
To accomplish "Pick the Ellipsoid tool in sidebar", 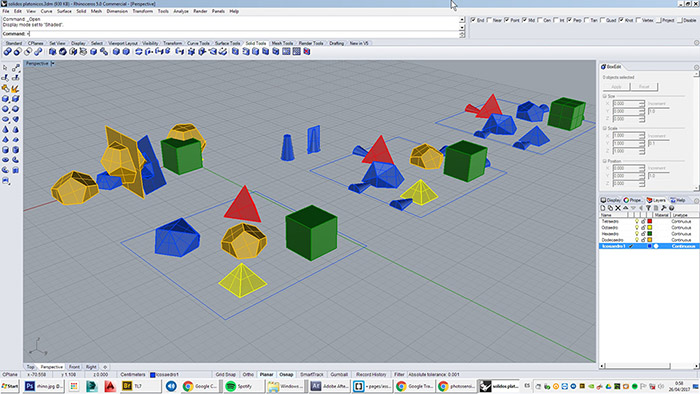I will point(5,119).
